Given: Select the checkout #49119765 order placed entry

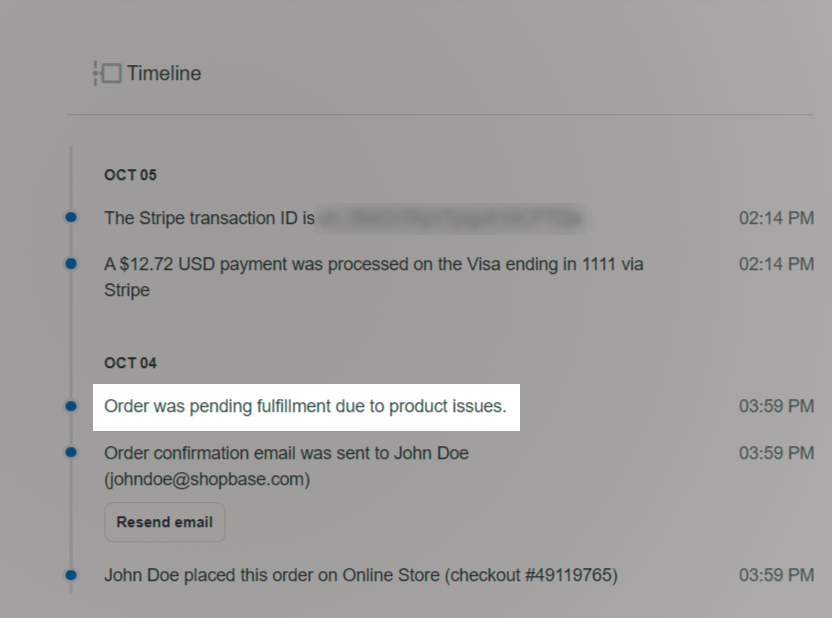Looking at the screenshot, I should 360,575.
